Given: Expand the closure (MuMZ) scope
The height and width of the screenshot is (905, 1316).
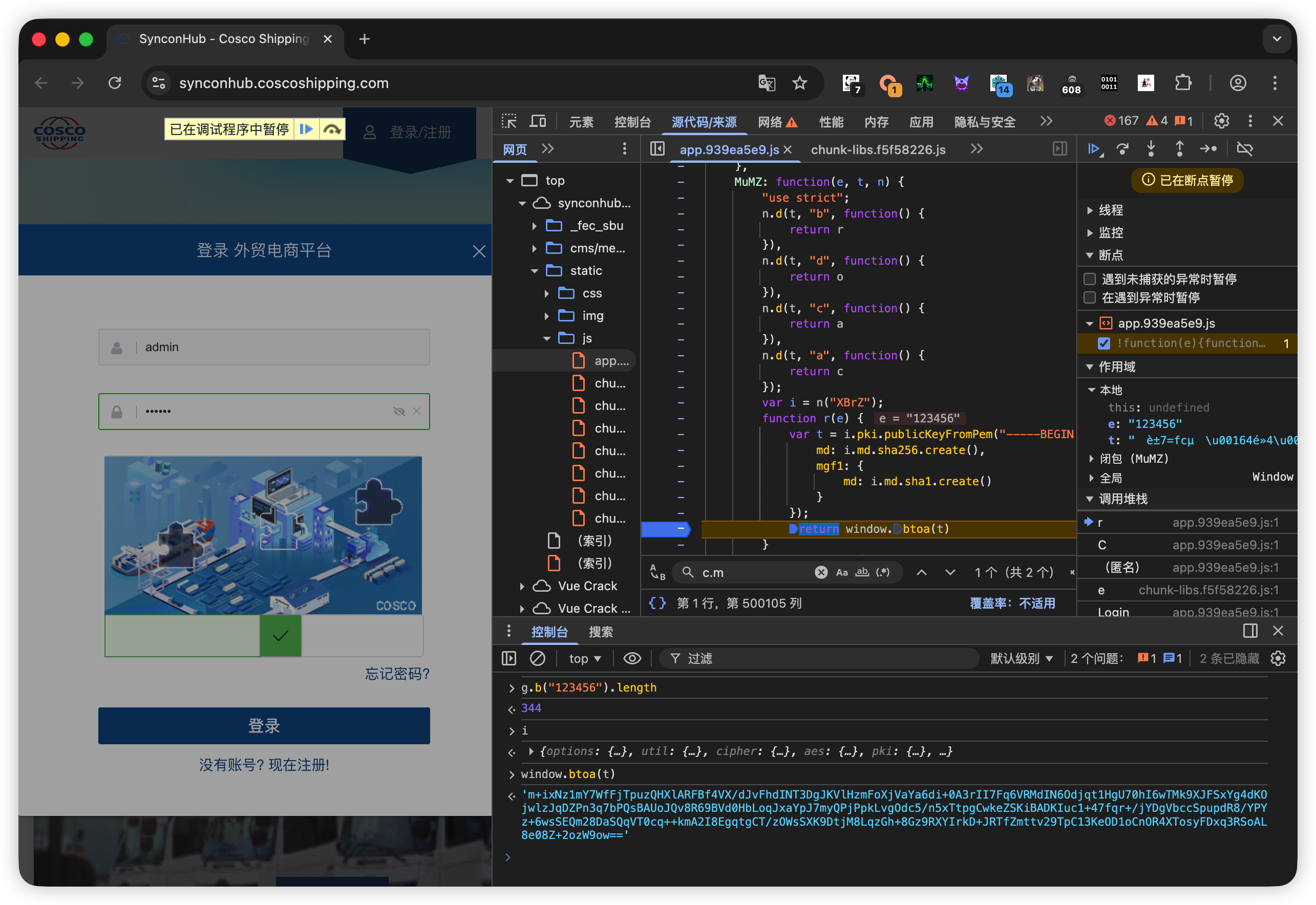Looking at the screenshot, I should tap(1091, 459).
